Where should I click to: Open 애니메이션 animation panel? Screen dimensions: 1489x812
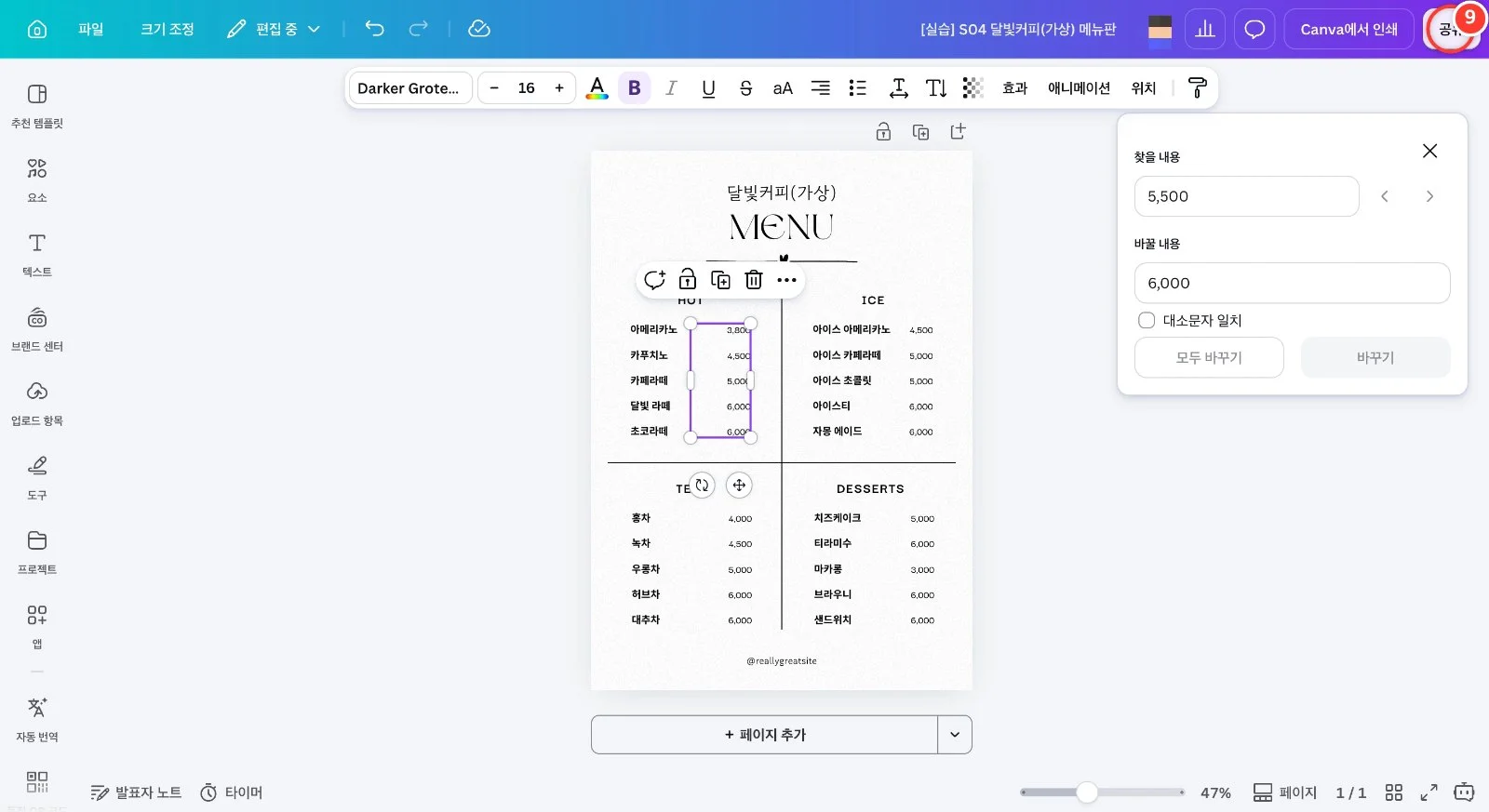pyautogui.click(x=1079, y=88)
